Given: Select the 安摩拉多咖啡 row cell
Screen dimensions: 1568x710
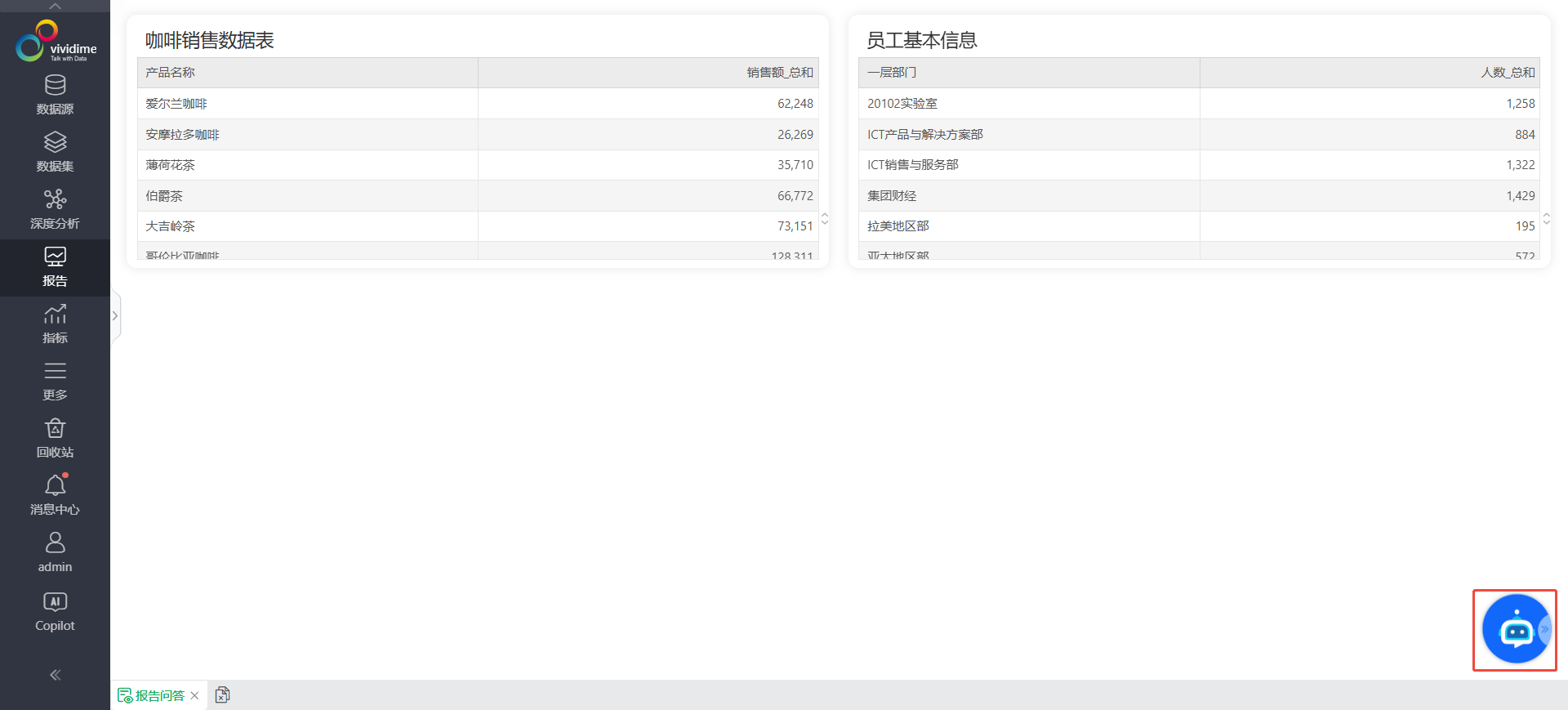Looking at the screenshot, I should (308, 135).
